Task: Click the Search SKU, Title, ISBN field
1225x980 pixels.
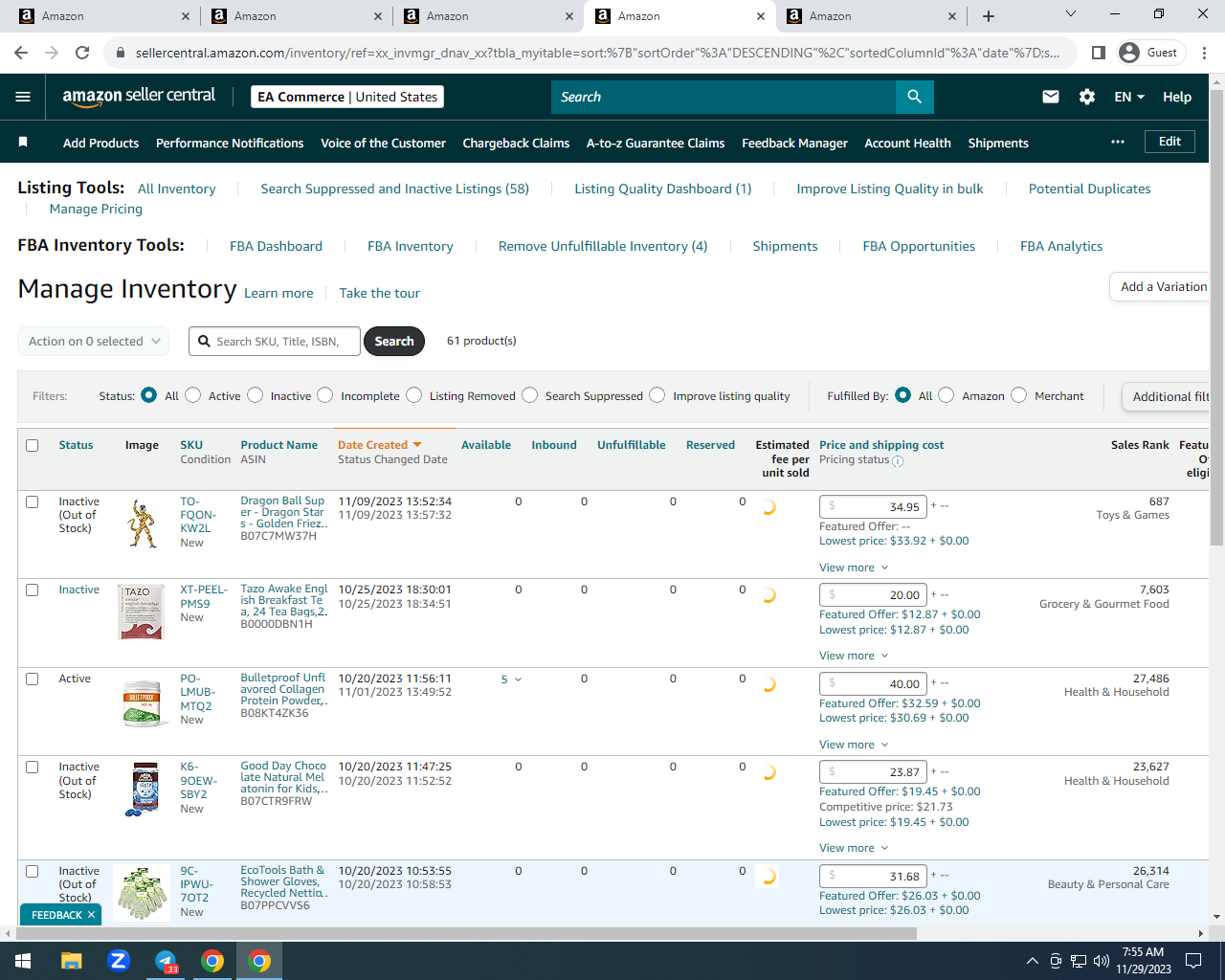Action: click(276, 341)
